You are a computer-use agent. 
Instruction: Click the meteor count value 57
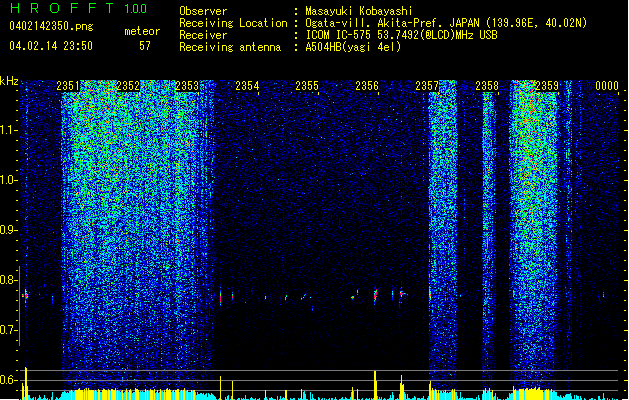[x=145, y=46]
